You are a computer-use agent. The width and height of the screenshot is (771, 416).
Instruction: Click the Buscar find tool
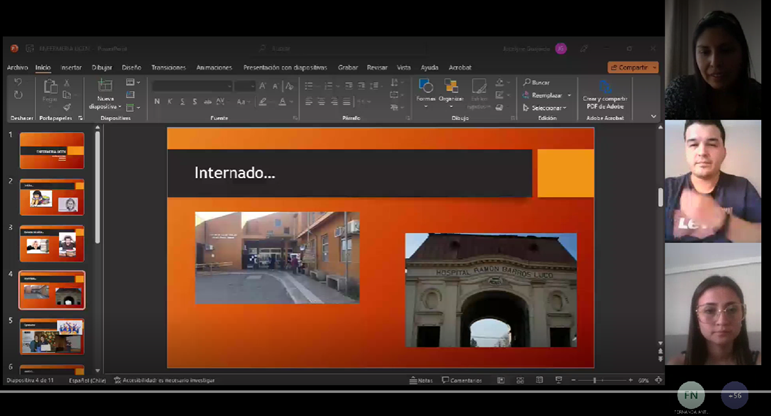(x=537, y=82)
